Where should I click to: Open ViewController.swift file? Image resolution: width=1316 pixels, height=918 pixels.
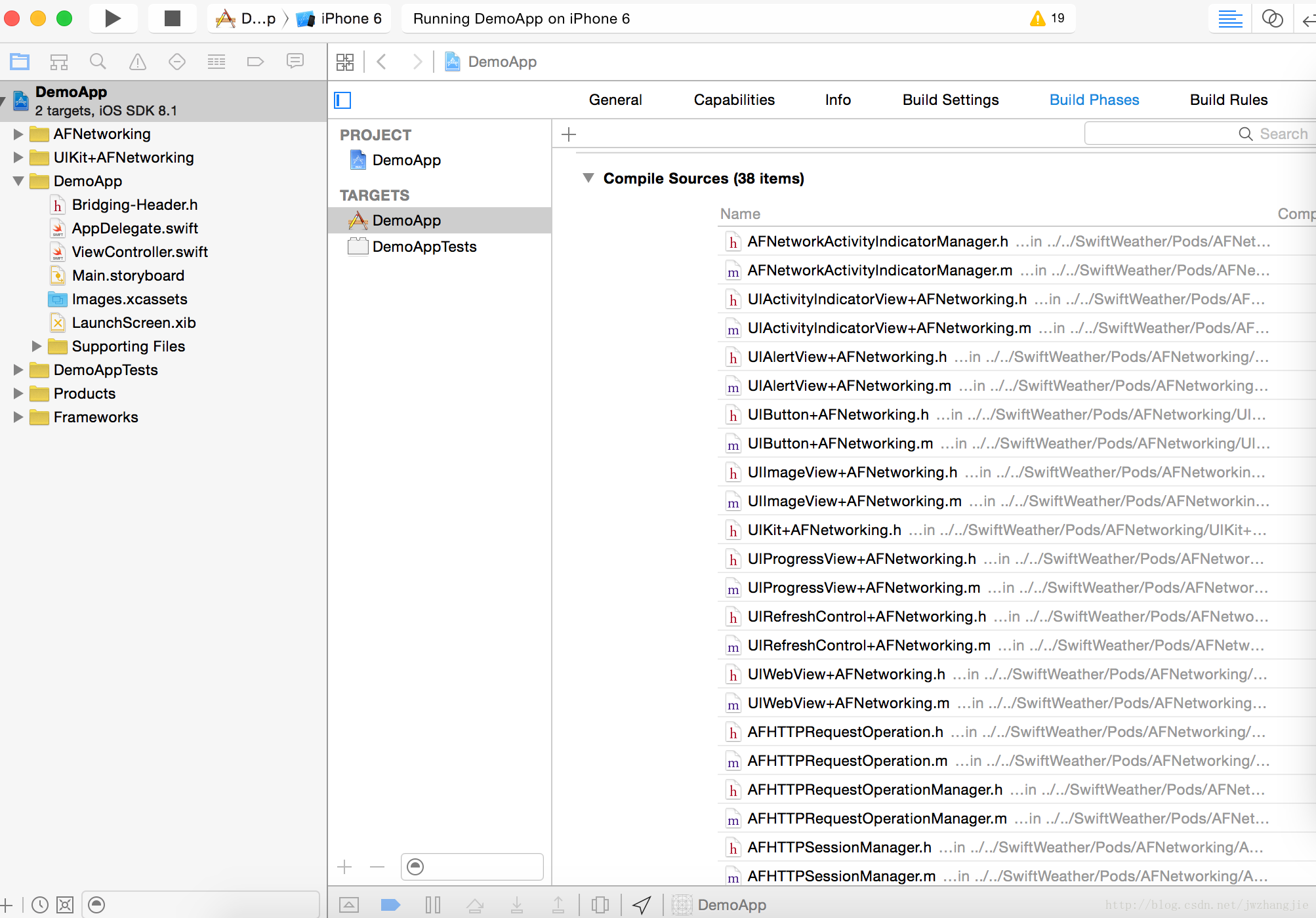coord(140,252)
